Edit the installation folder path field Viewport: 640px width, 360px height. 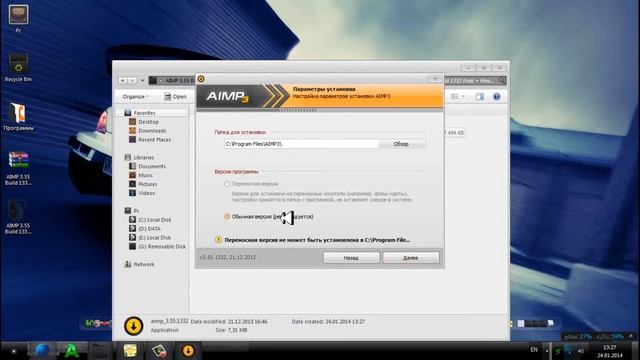[x=301, y=144]
